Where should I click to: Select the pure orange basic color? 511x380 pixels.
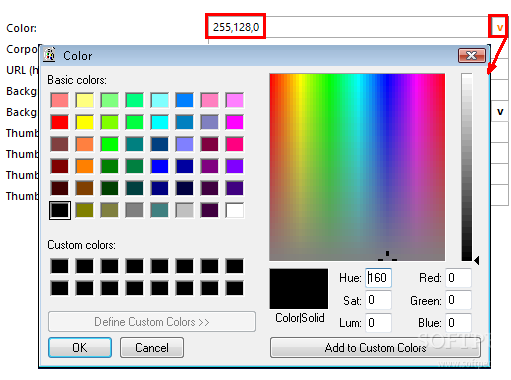pos(85,166)
